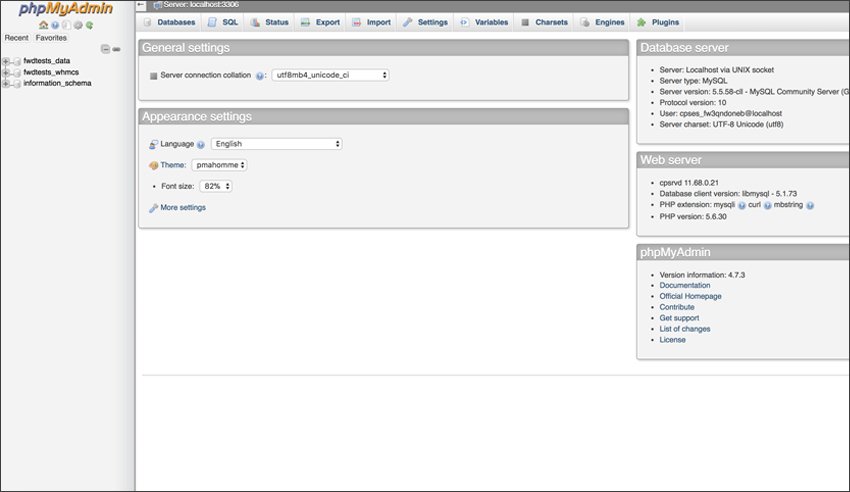Image resolution: width=850 pixels, height=492 pixels.
Task: Open the Engines tab
Action: coord(603,22)
